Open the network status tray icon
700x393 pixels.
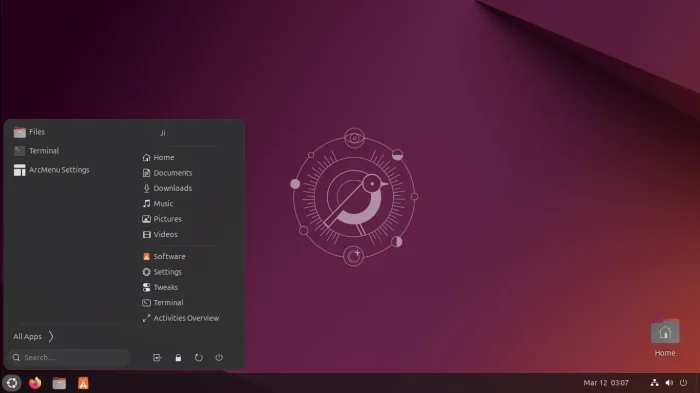pos(654,383)
